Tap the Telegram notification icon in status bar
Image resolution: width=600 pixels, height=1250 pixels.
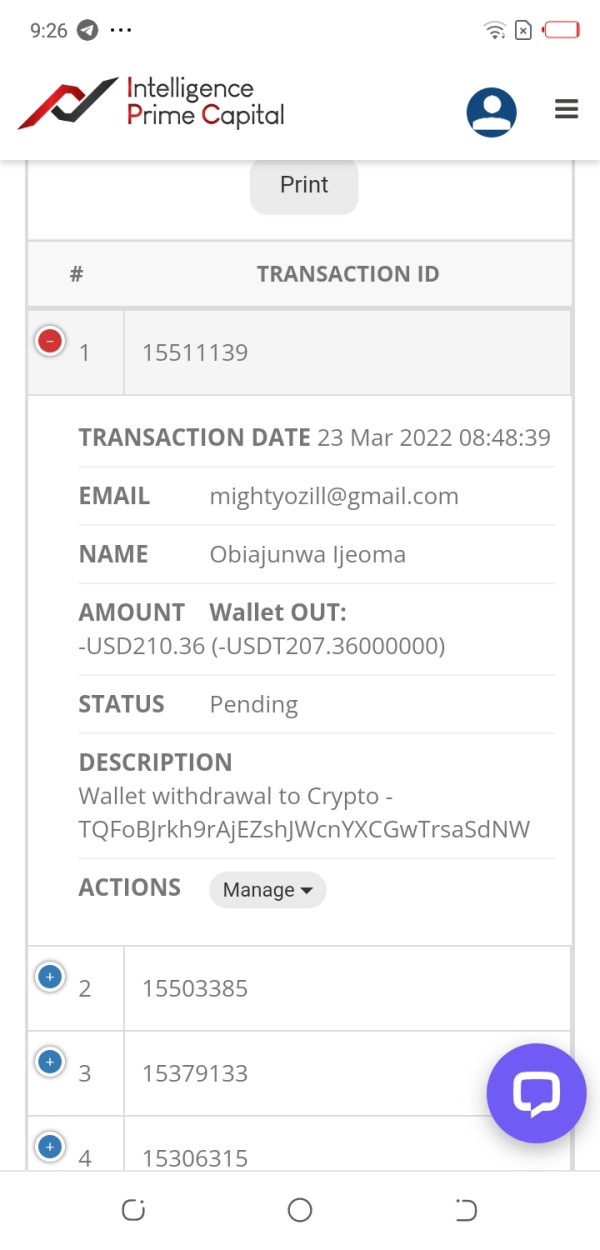(x=88, y=30)
